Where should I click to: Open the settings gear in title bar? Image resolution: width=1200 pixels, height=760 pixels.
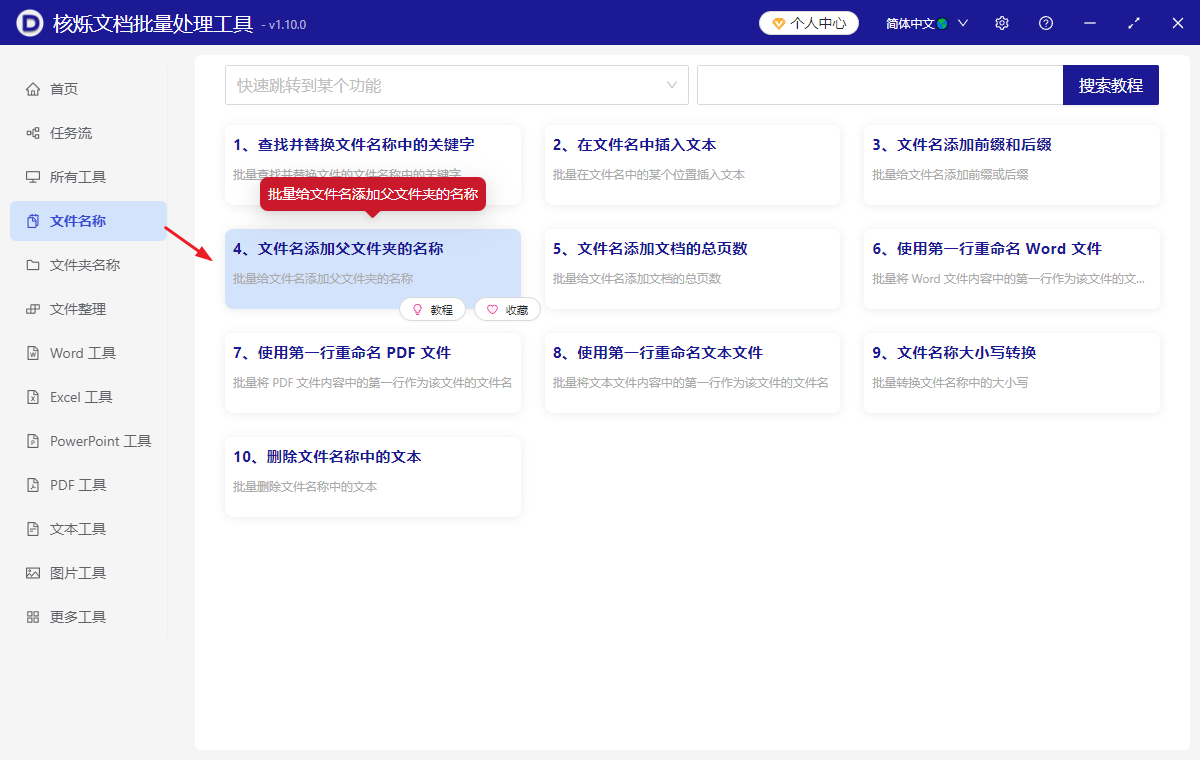1001,22
